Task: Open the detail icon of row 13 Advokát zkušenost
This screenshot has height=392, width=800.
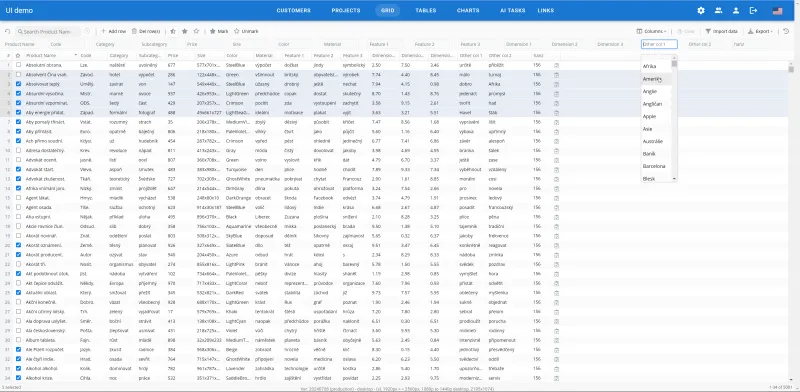Action: coord(556,179)
